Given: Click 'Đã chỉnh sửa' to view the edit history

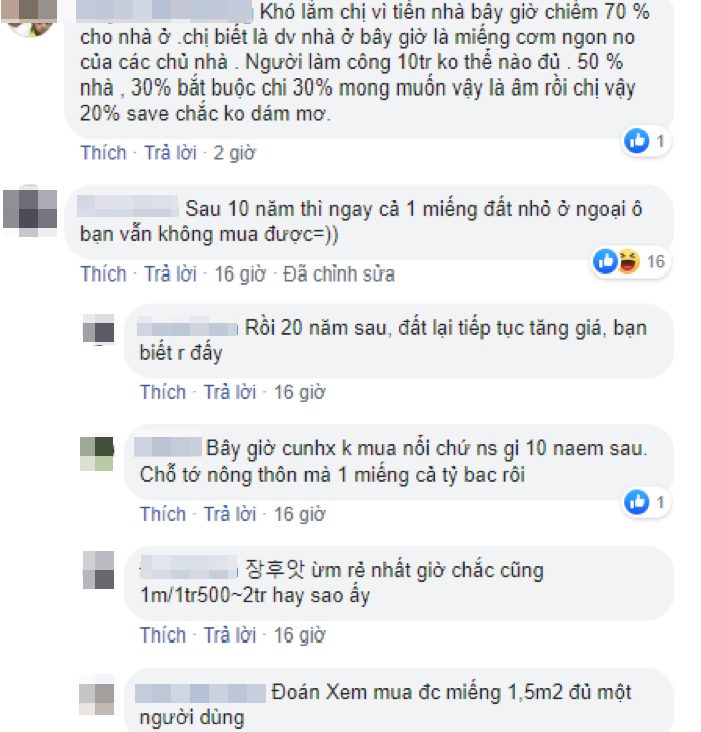Looking at the screenshot, I should coord(339,274).
